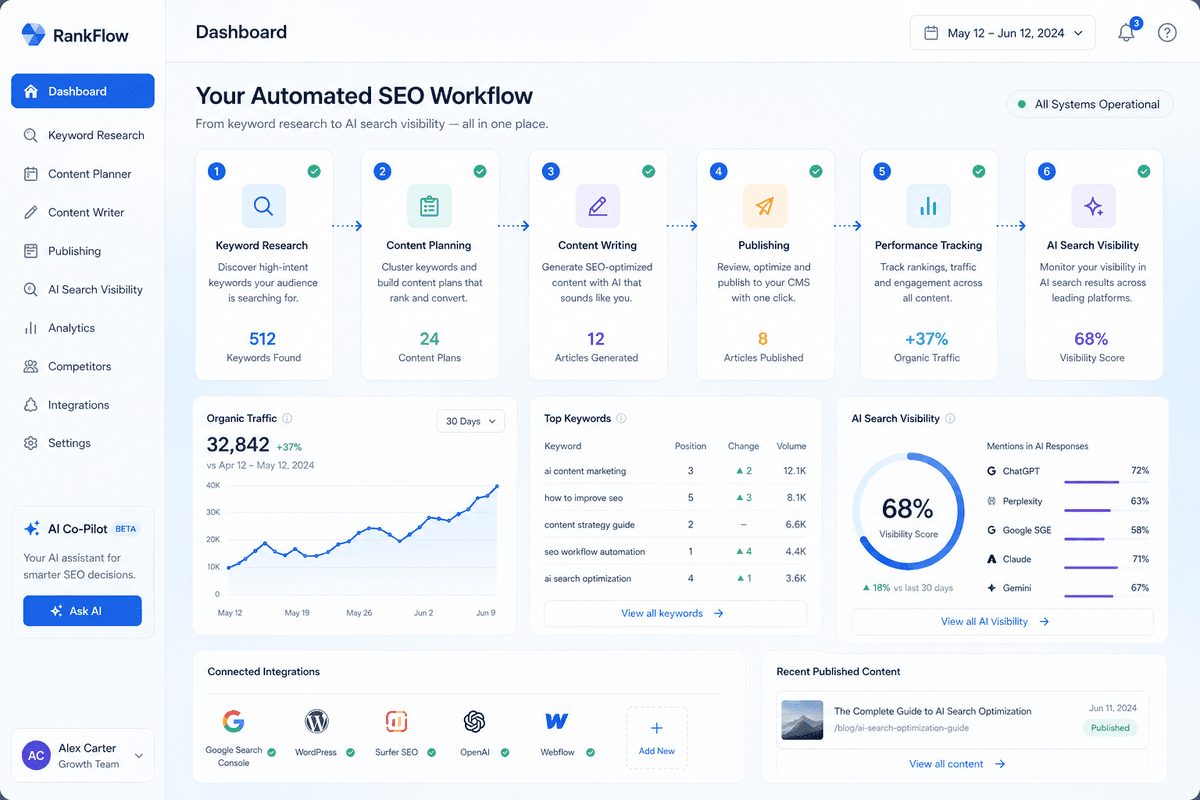The width and height of the screenshot is (1200, 800).
Task: Click connected check beside Webflow
Action: [591, 752]
